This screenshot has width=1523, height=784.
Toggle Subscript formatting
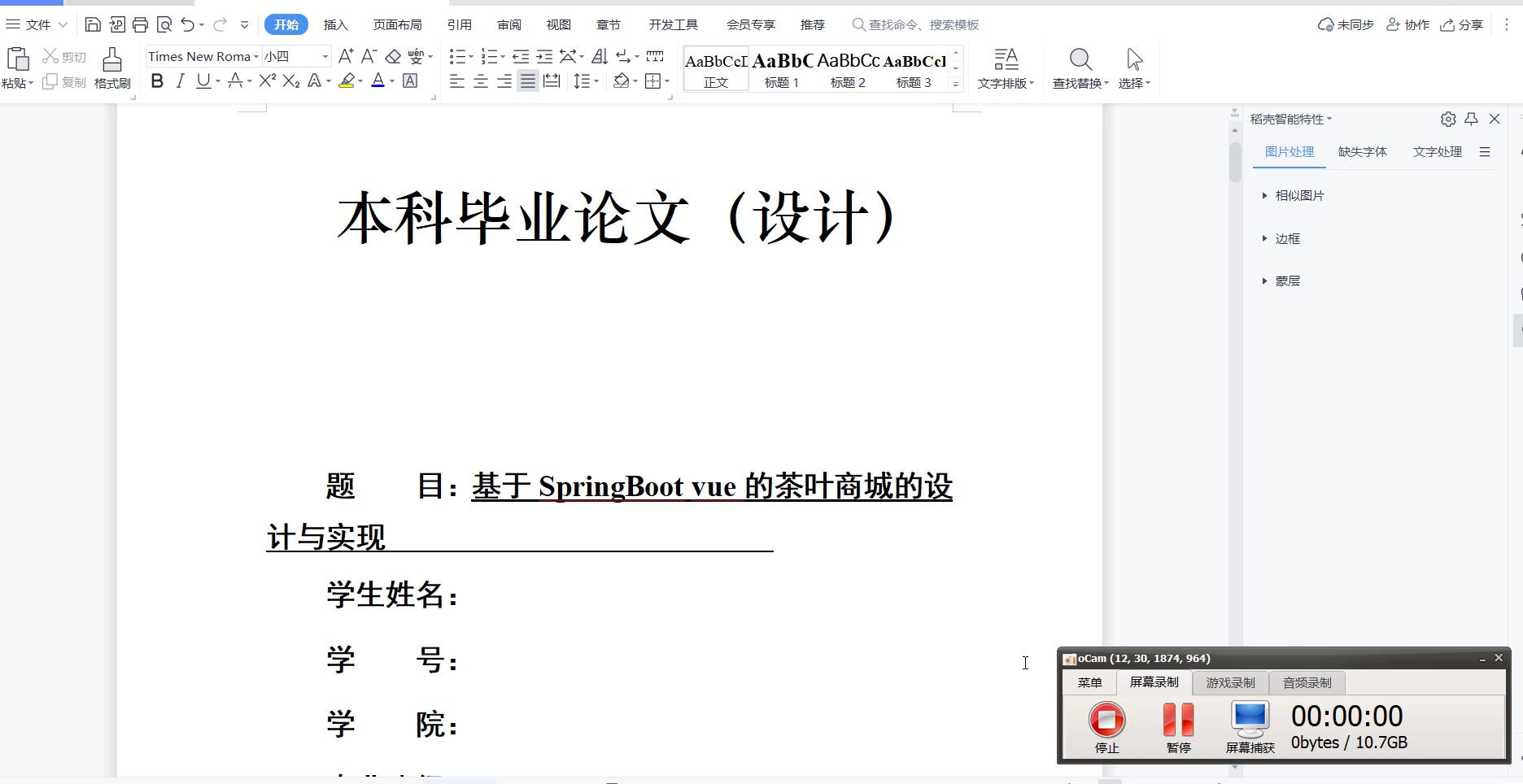291,81
